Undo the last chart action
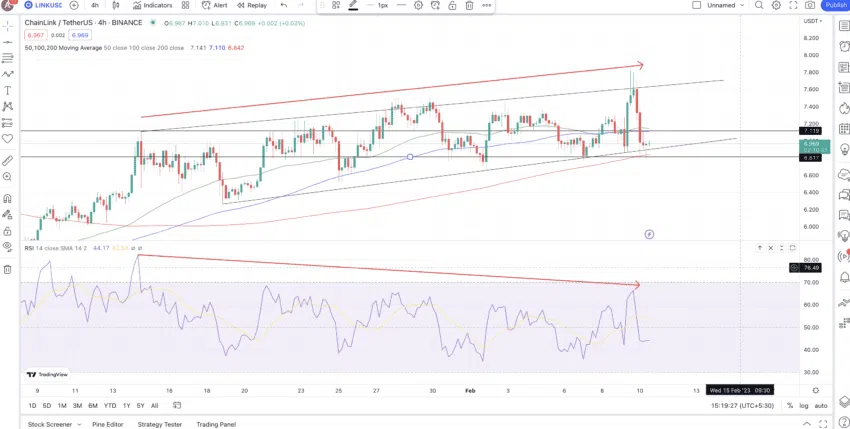Screen dimensions: 850x429 [284, 5]
